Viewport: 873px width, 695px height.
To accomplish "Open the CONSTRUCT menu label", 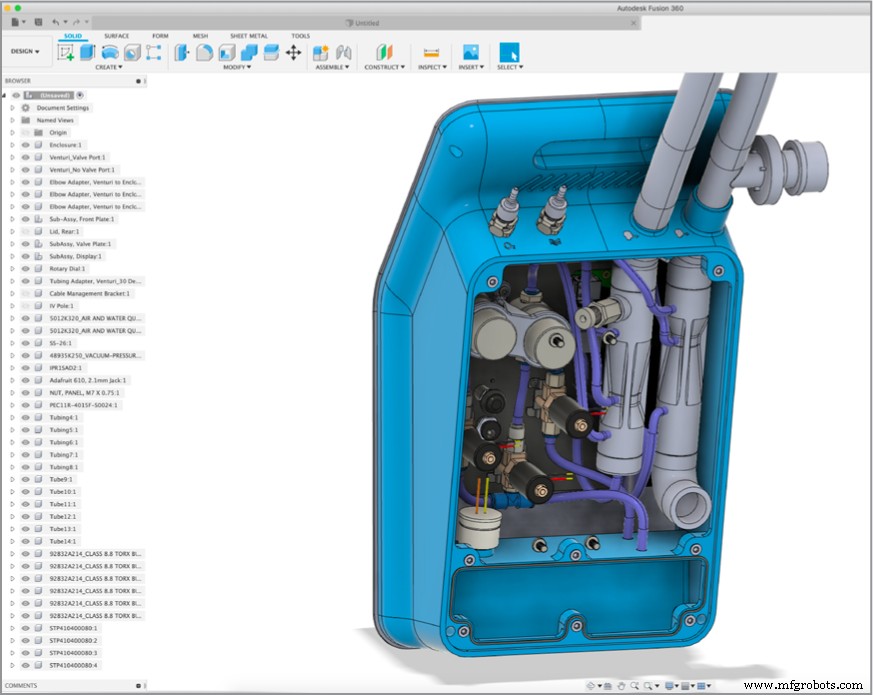I will coord(384,67).
